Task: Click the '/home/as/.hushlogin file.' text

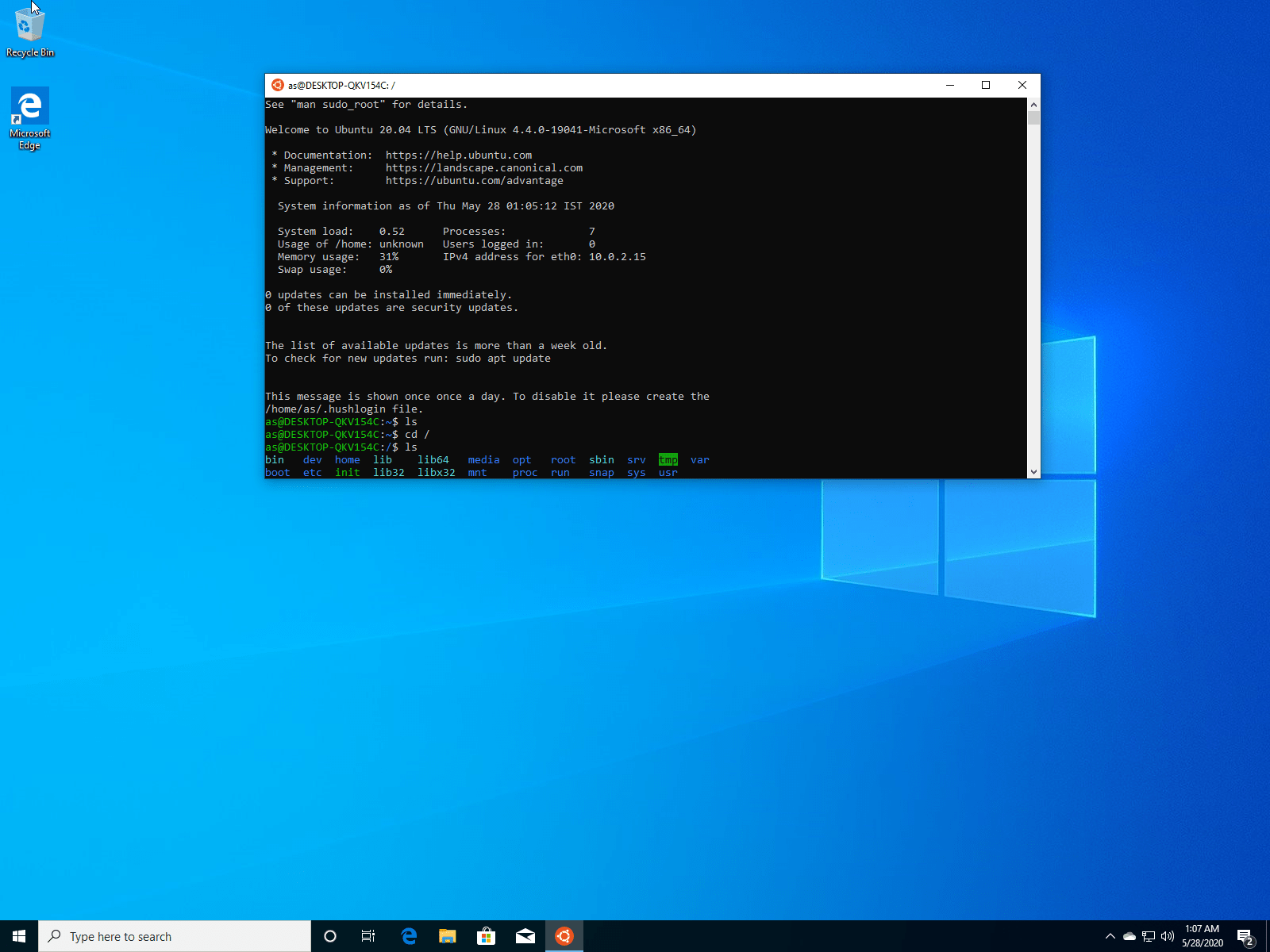Action: [344, 409]
